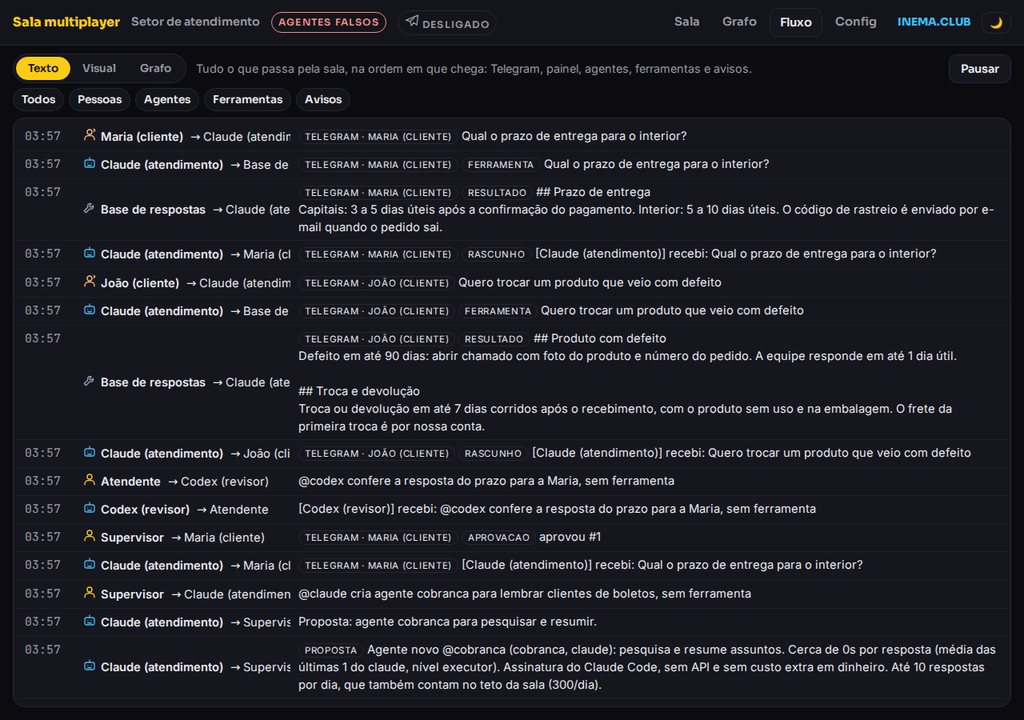The image size is (1024, 720).
Task: Click the PROPOSTA tag
Action: click(x=330, y=650)
